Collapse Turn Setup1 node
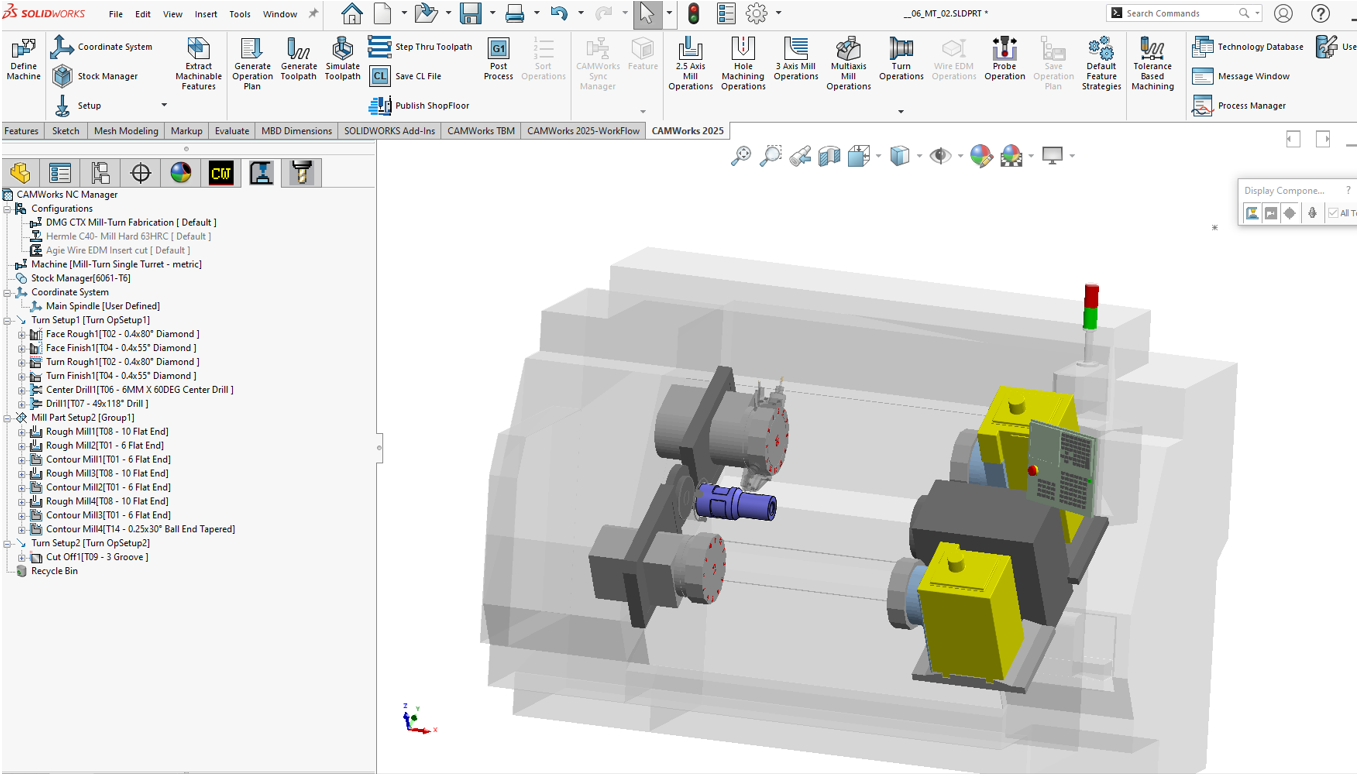Screen dimensions: 1359x774 [7, 321]
